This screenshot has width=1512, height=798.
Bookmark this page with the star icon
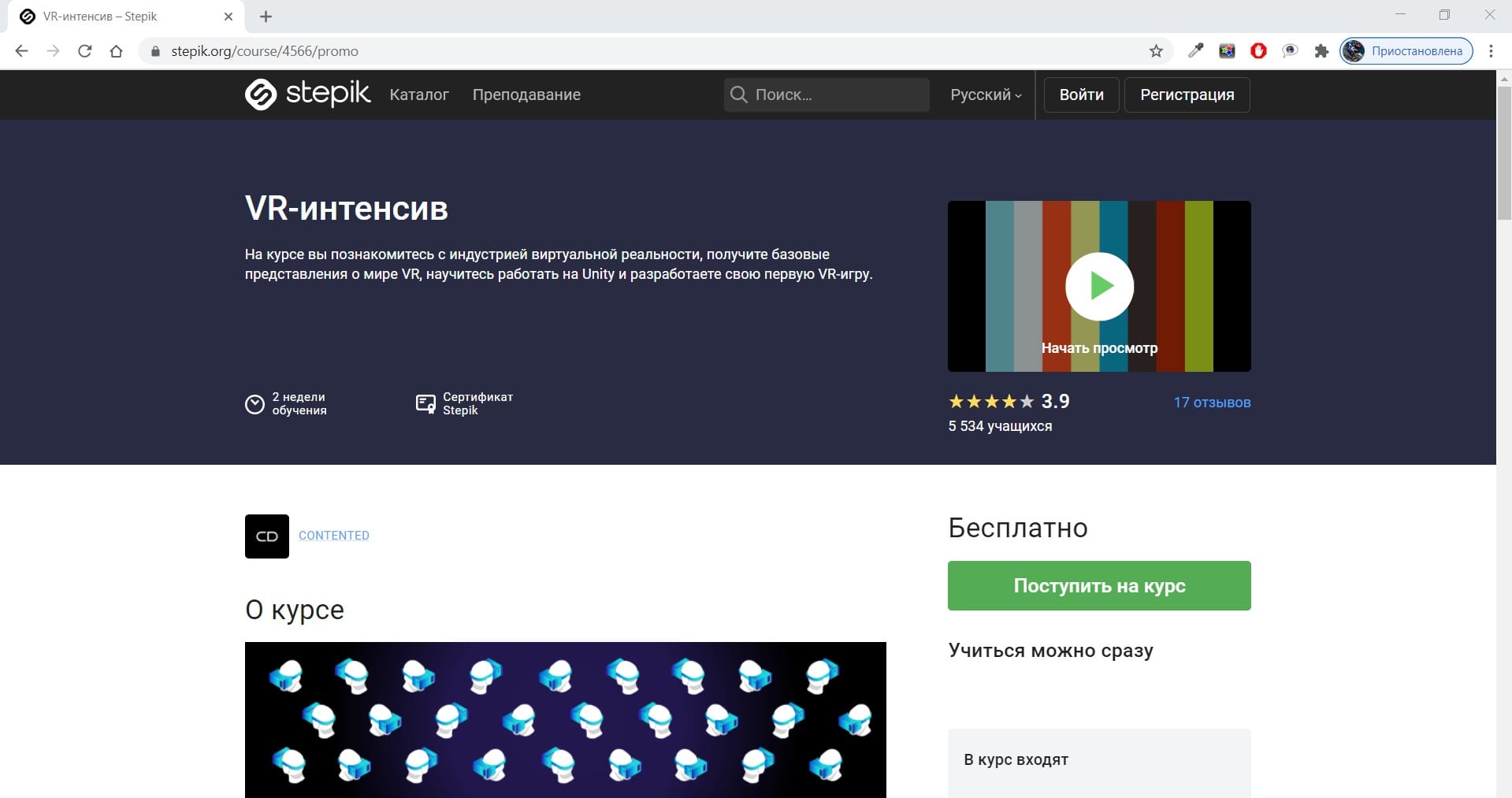click(x=1156, y=51)
